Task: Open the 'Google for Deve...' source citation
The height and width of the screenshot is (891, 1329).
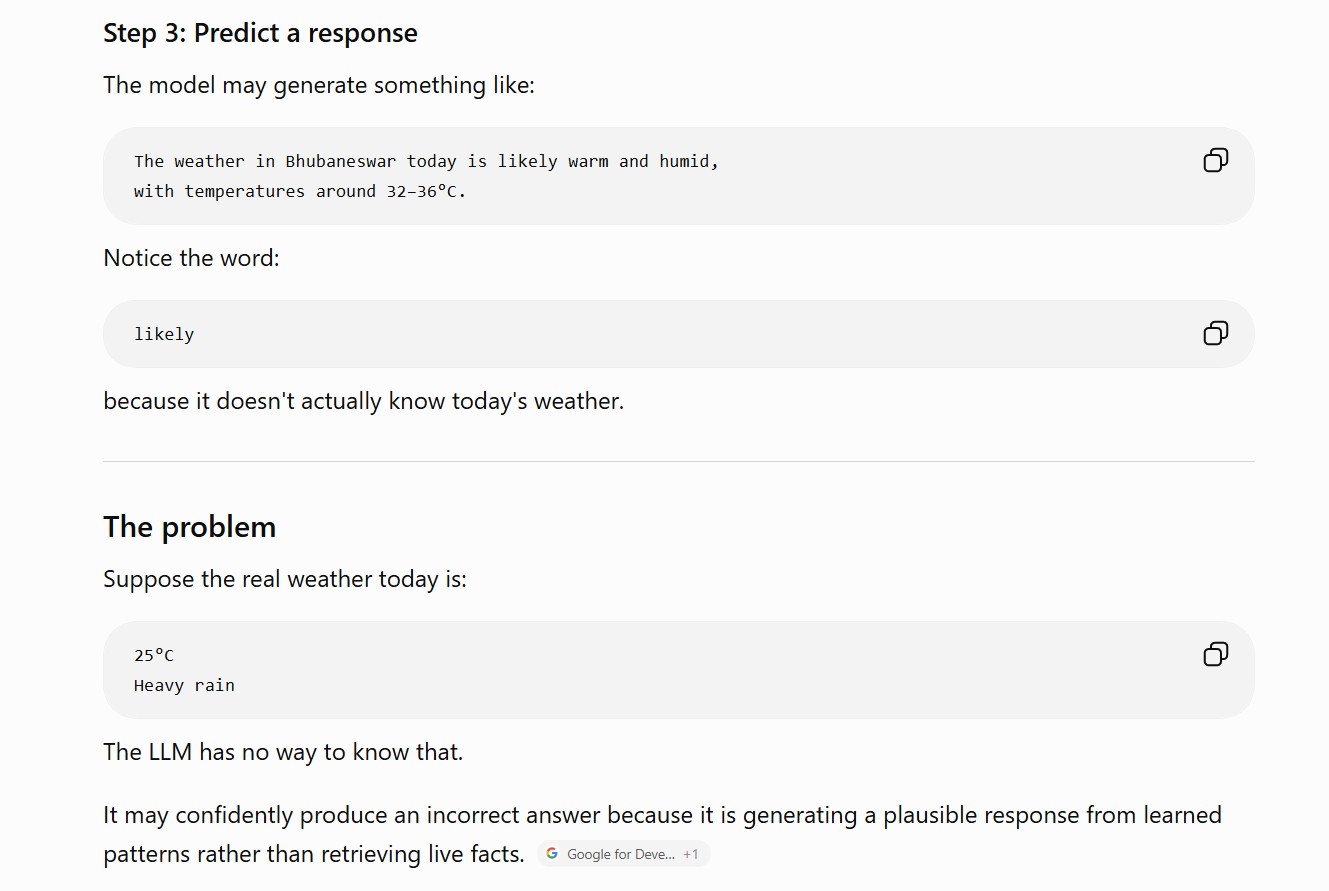Action: [x=621, y=854]
